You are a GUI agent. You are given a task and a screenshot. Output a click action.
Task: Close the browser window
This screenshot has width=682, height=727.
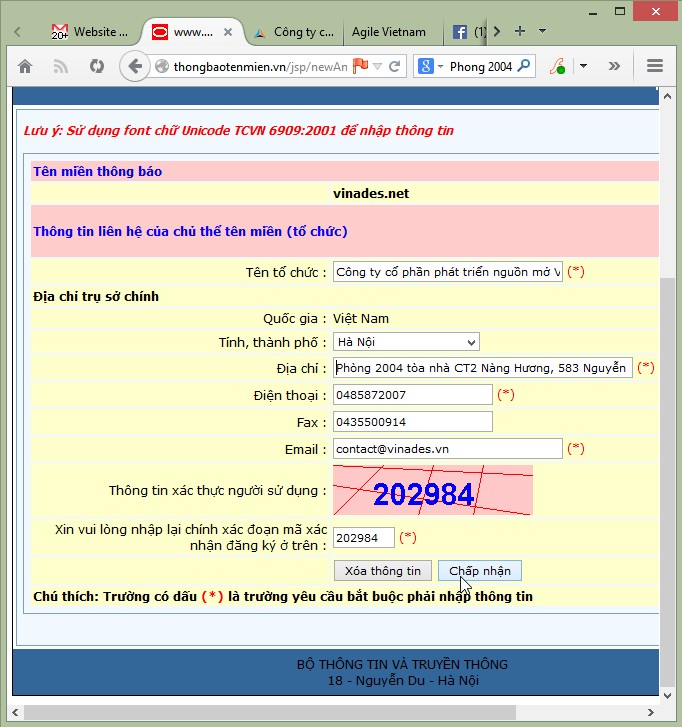click(656, 11)
